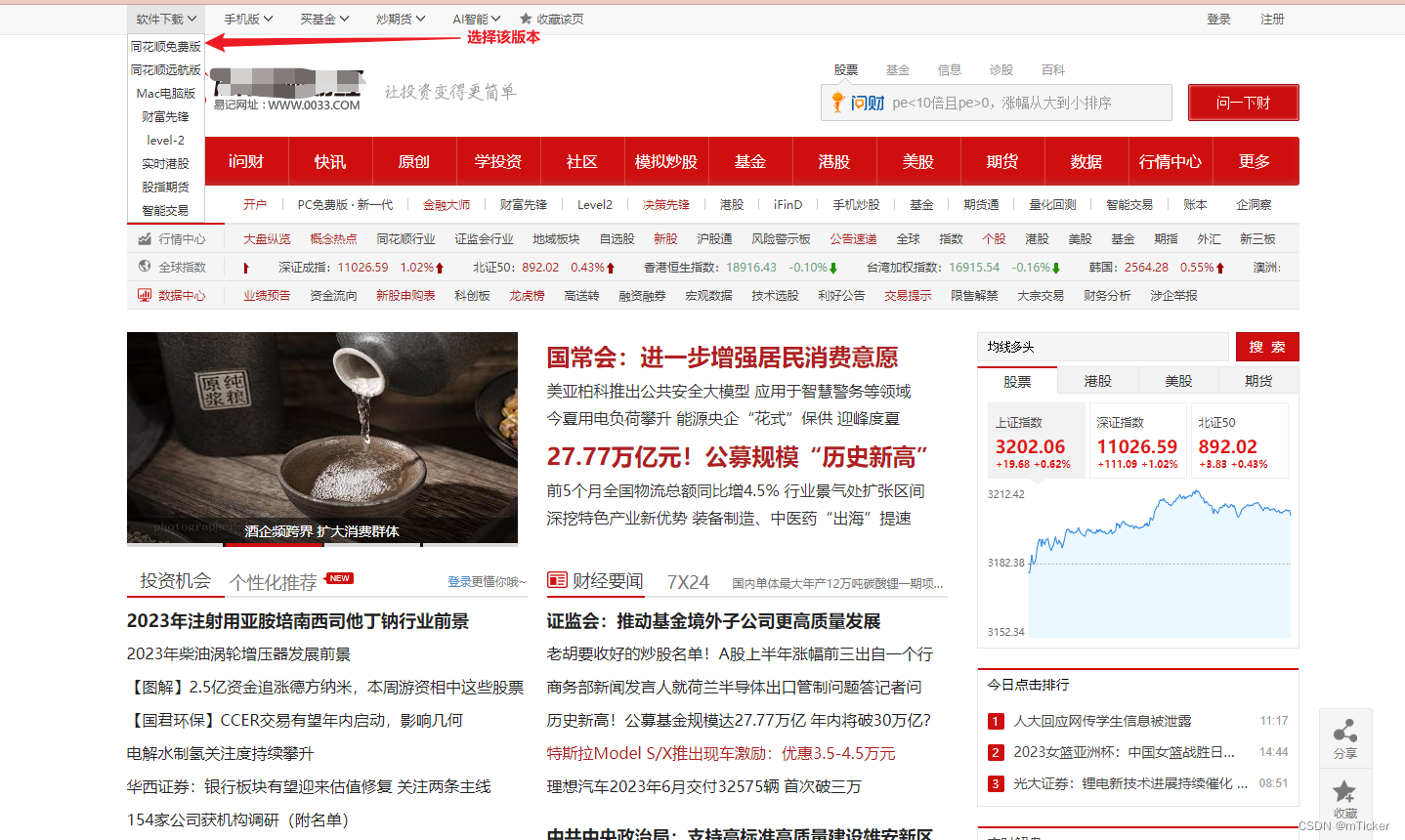Select 同花顺远航版 from the download menu
The height and width of the screenshot is (840, 1405).
point(166,69)
